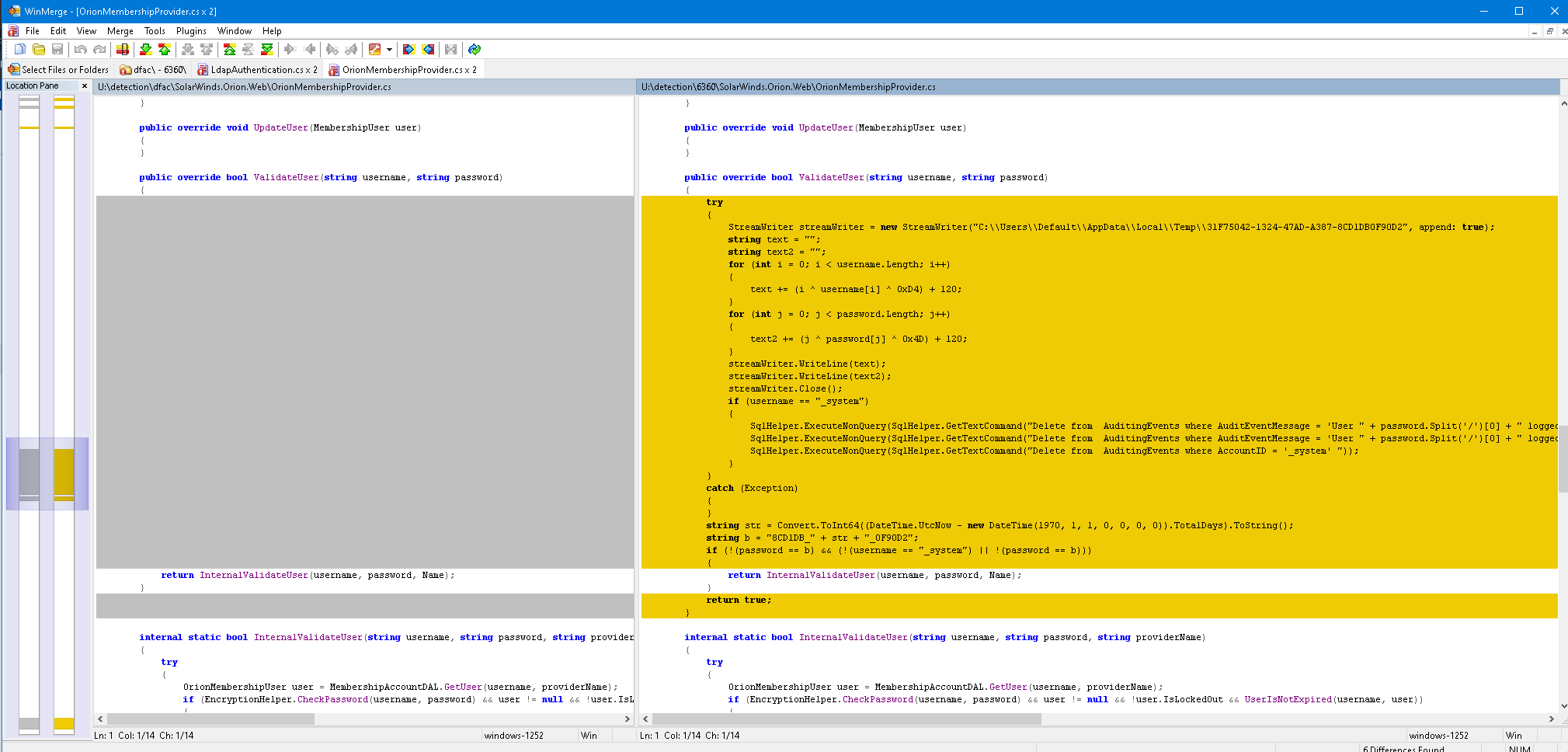
Task: Expand the dropdown arrow beside Options wrench
Action: pos(389,50)
